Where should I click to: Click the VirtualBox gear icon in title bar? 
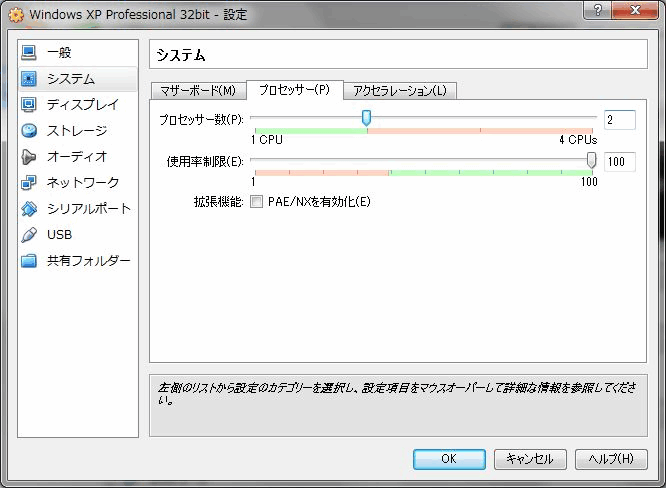tap(16, 15)
